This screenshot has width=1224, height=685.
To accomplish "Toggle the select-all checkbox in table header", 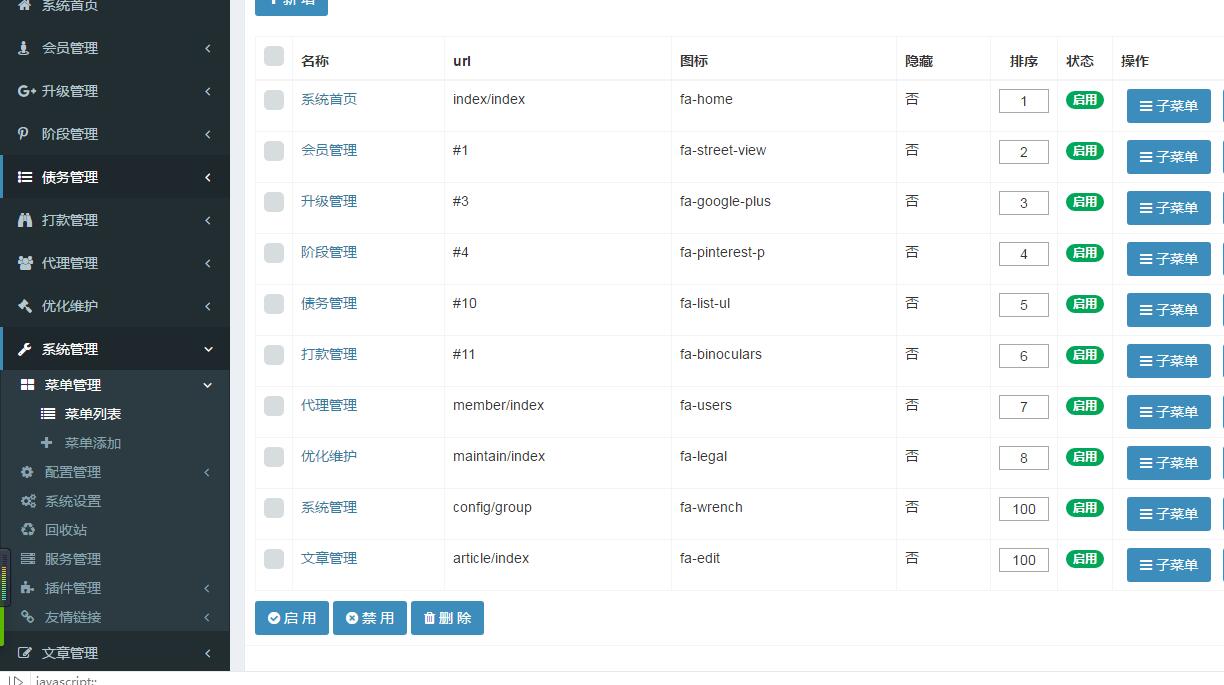I will pos(273,57).
